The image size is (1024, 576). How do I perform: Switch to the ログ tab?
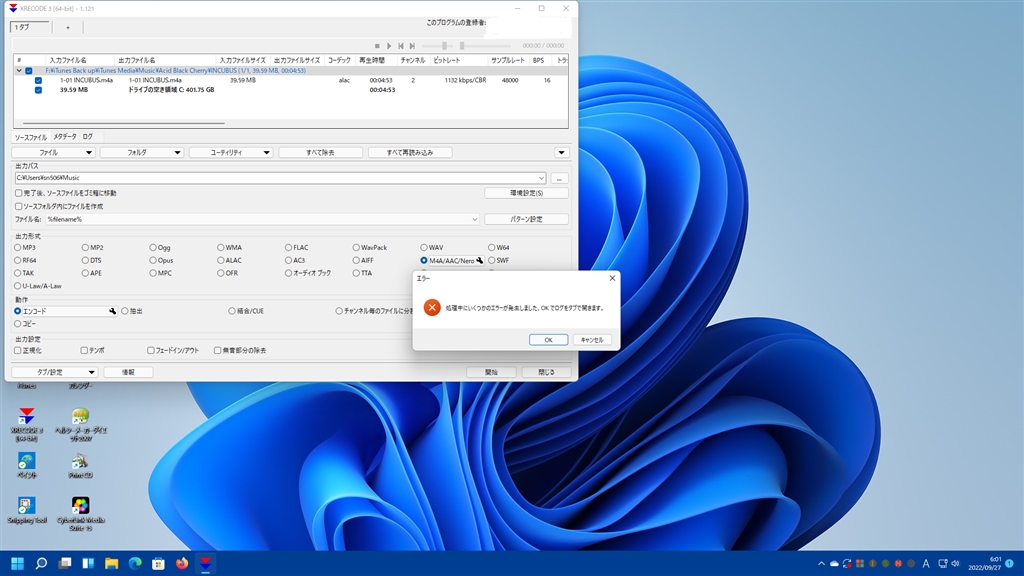click(x=88, y=136)
